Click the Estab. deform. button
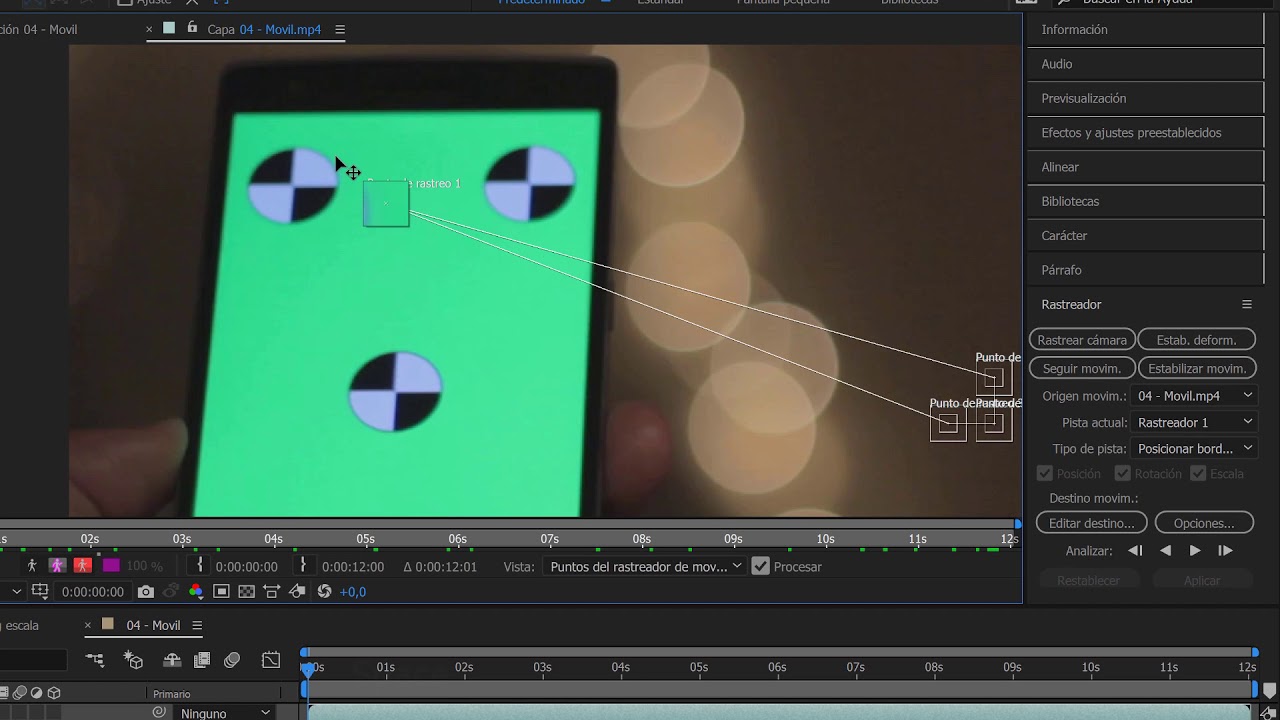This screenshot has width=1280, height=720. (1196, 340)
